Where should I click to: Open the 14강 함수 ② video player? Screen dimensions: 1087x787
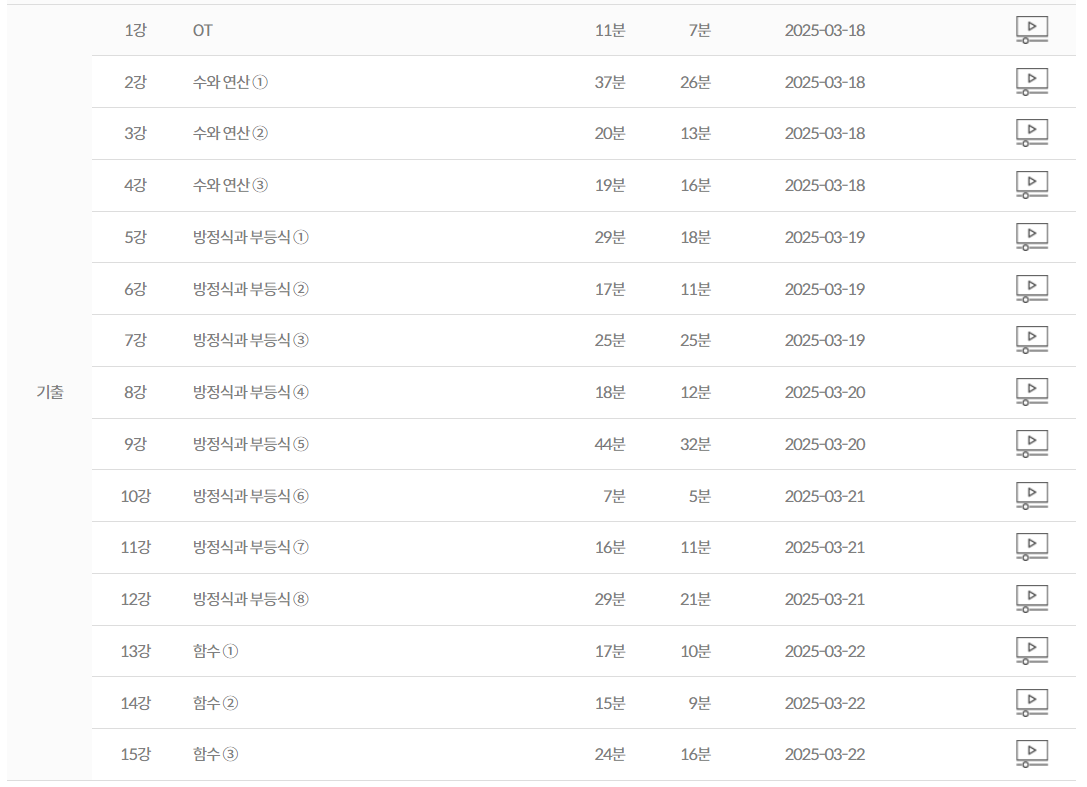coord(1031,703)
